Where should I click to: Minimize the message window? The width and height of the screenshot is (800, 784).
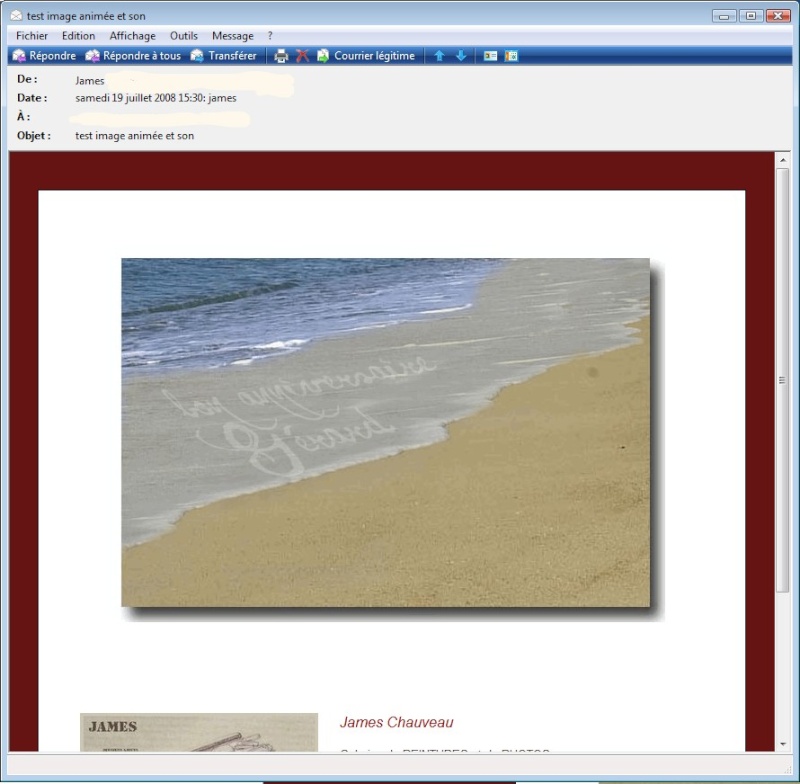(724, 16)
